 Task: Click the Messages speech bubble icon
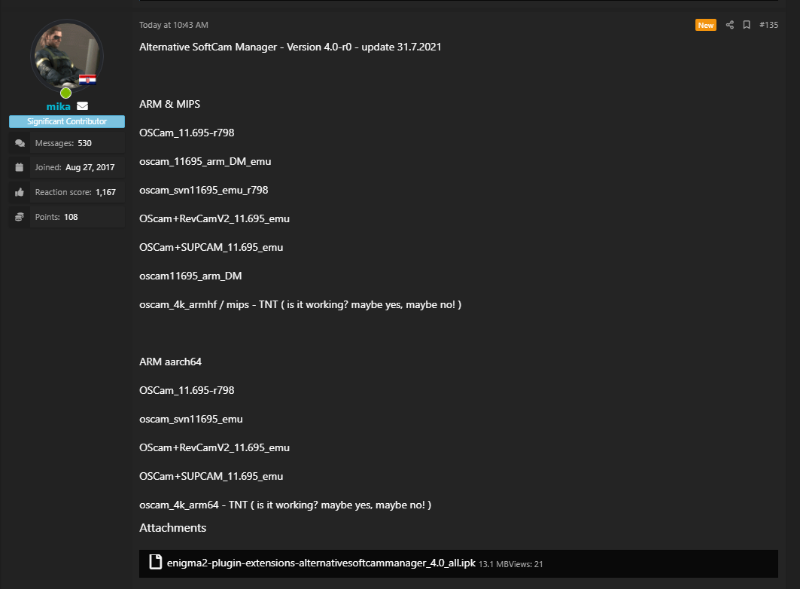pos(20,143)
